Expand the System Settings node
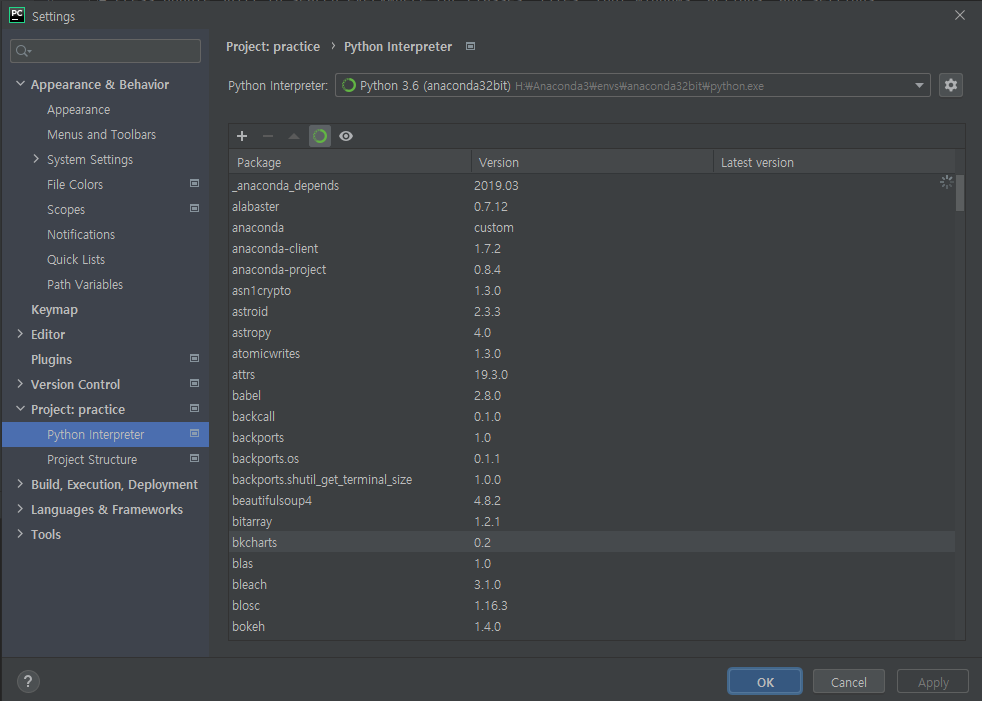 (36, 158)
